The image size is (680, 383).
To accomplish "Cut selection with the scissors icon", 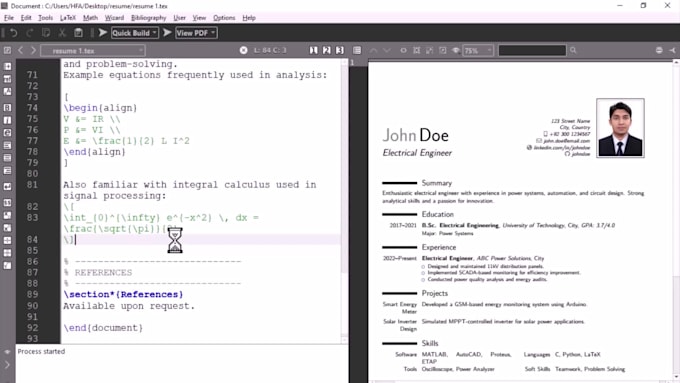I will tap(62, 33).
